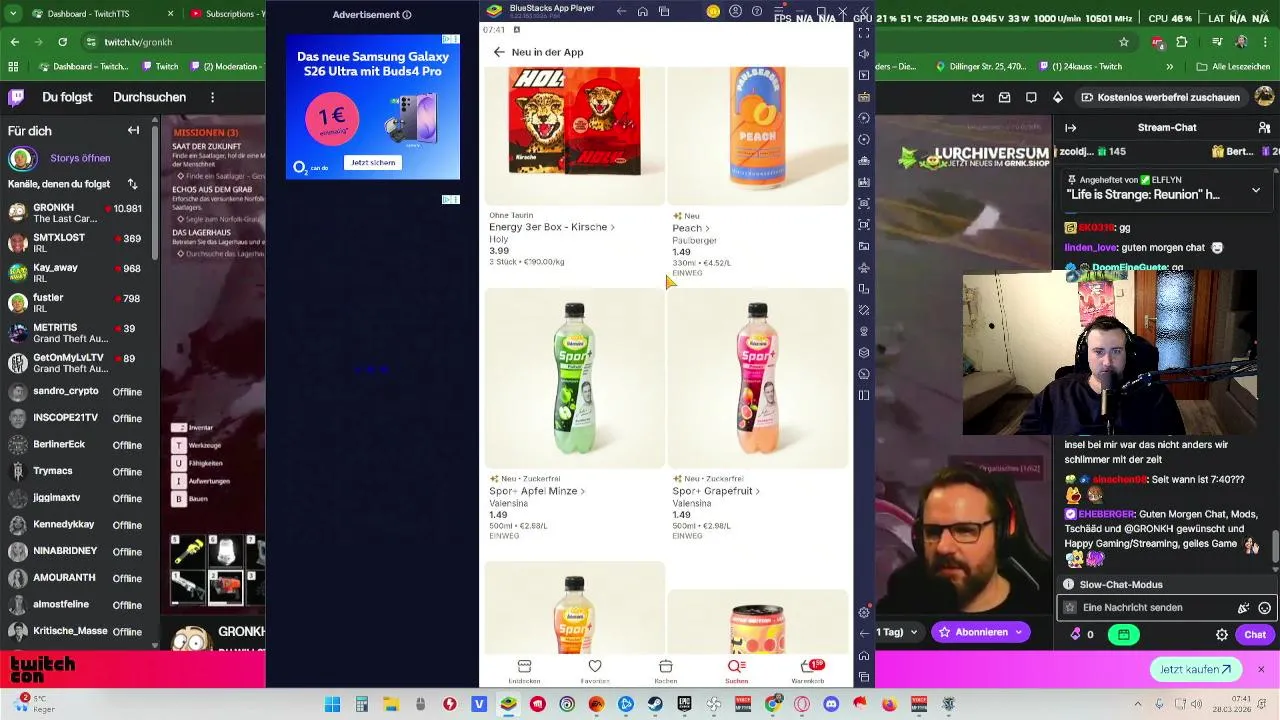Open emote picker in chat input
Image resolution: width=1280 pixels, height=720 pixels.
[x=1264, y=607]
